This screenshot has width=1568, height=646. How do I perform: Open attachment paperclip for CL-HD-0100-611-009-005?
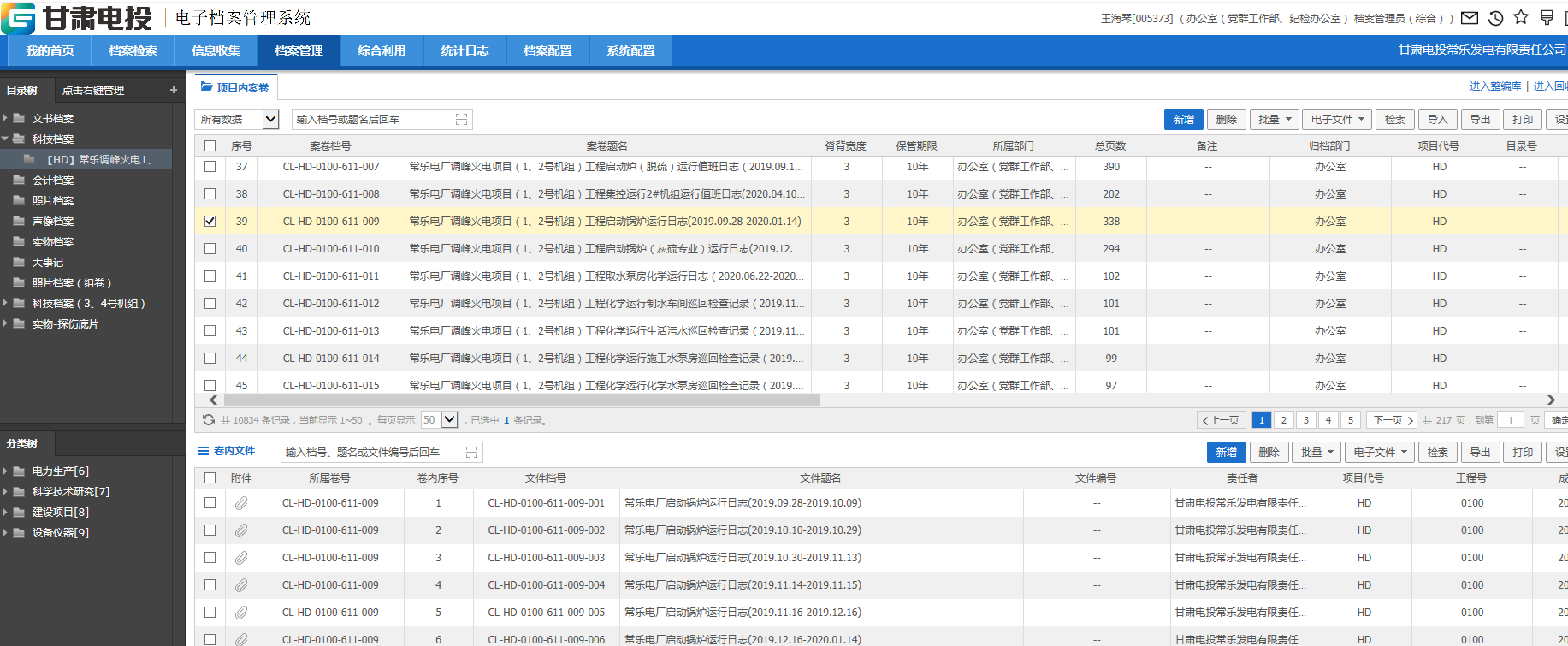tap(242, 613)
